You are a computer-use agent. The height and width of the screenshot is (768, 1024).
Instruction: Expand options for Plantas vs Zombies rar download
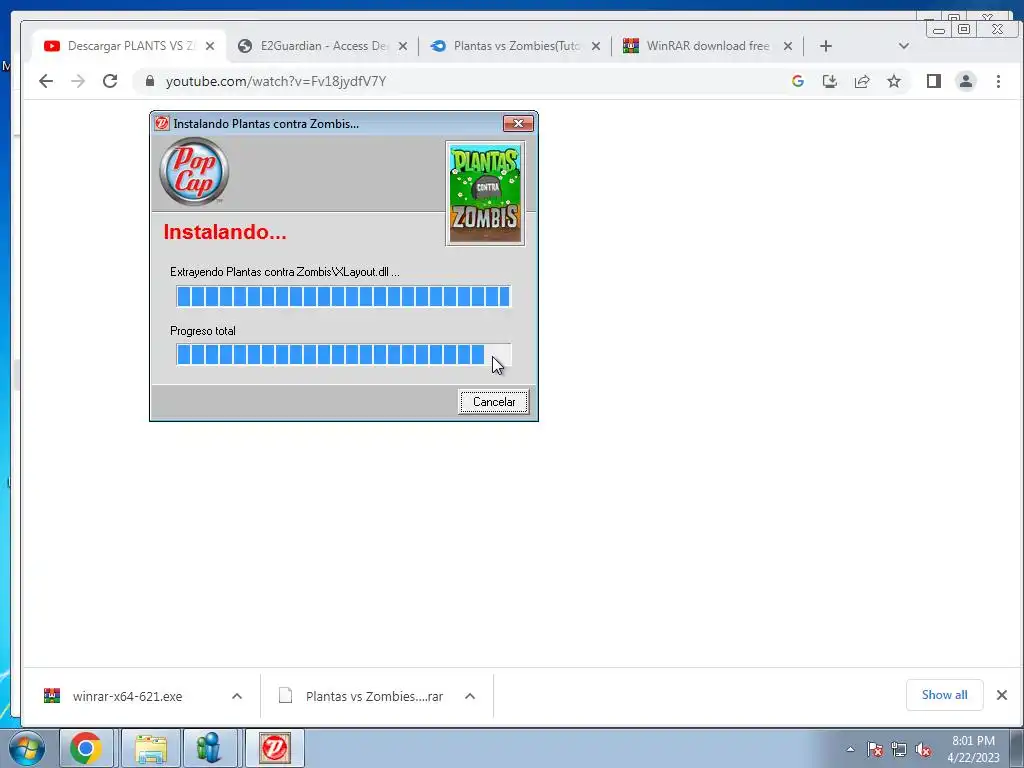click(x=470, y=696)
